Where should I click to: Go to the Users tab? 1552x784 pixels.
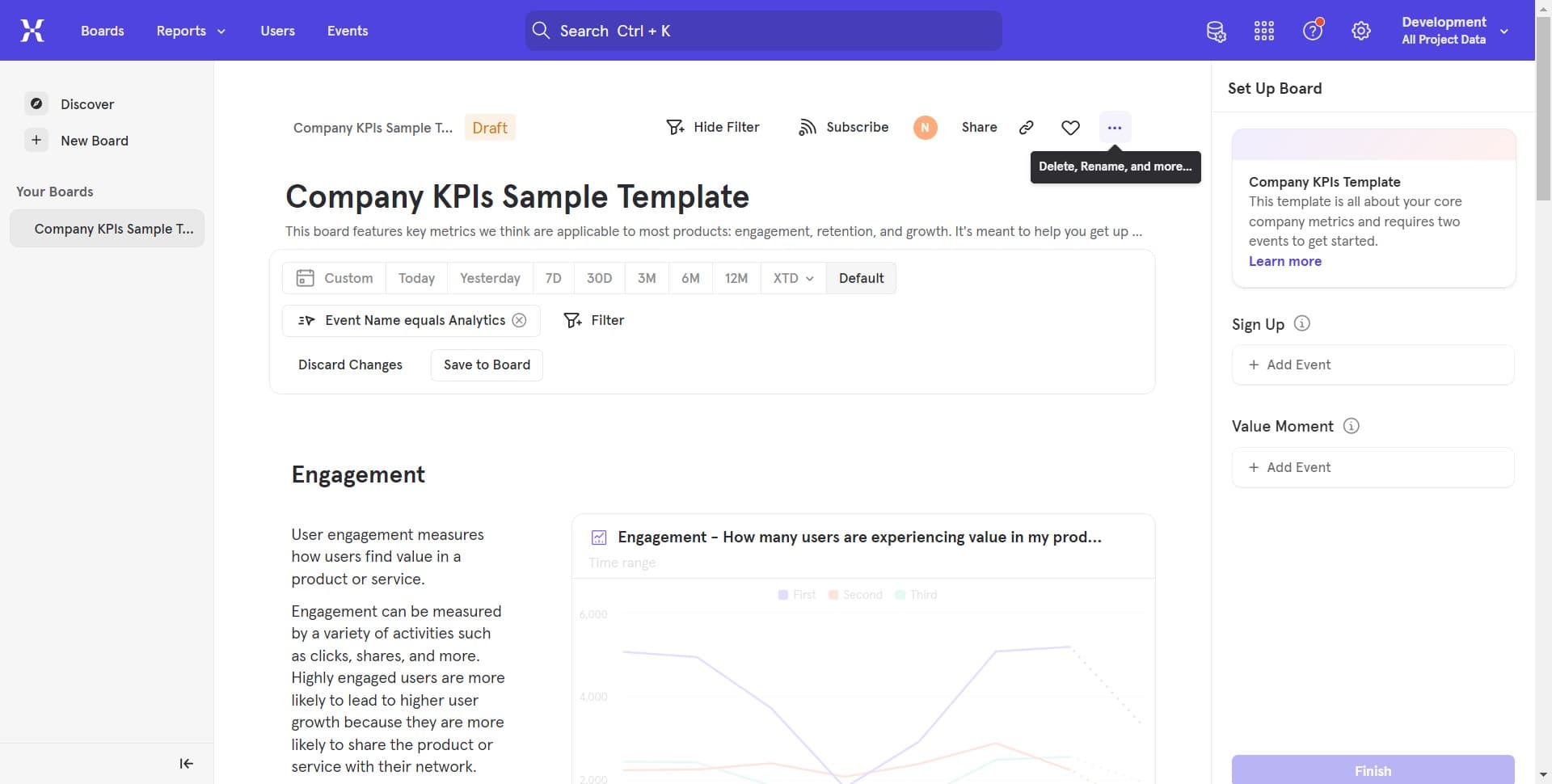(x=277, y=31)
